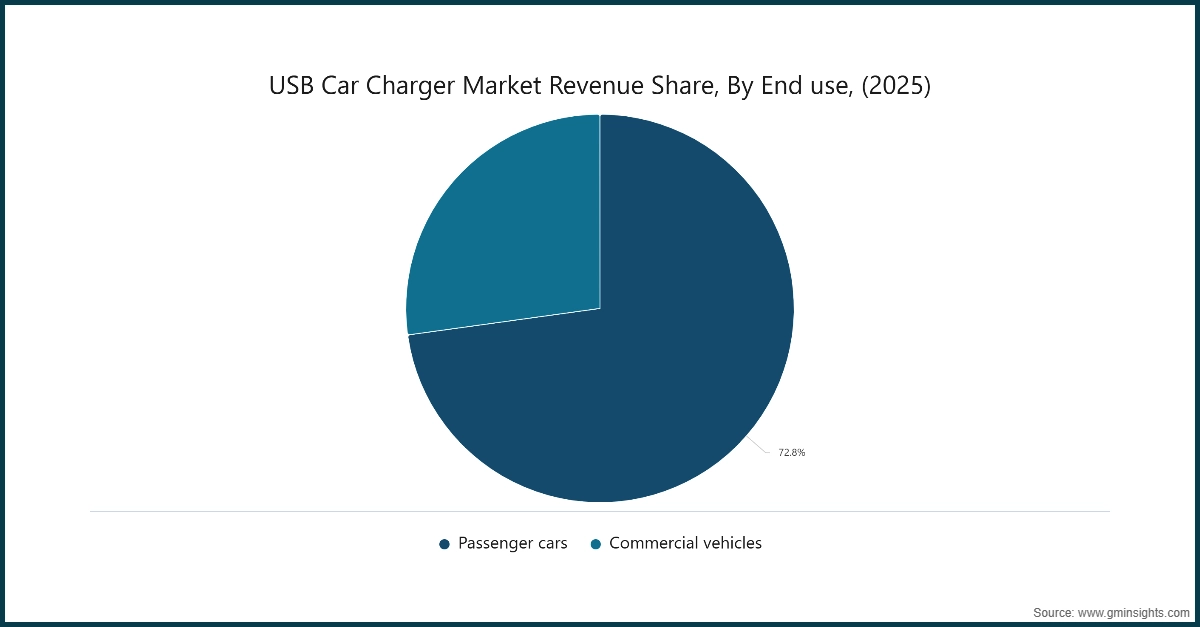This screenshot has height=627, width=1200.
Task: Toggle the Commercial vehicles legend label
Action: point(685,543)
